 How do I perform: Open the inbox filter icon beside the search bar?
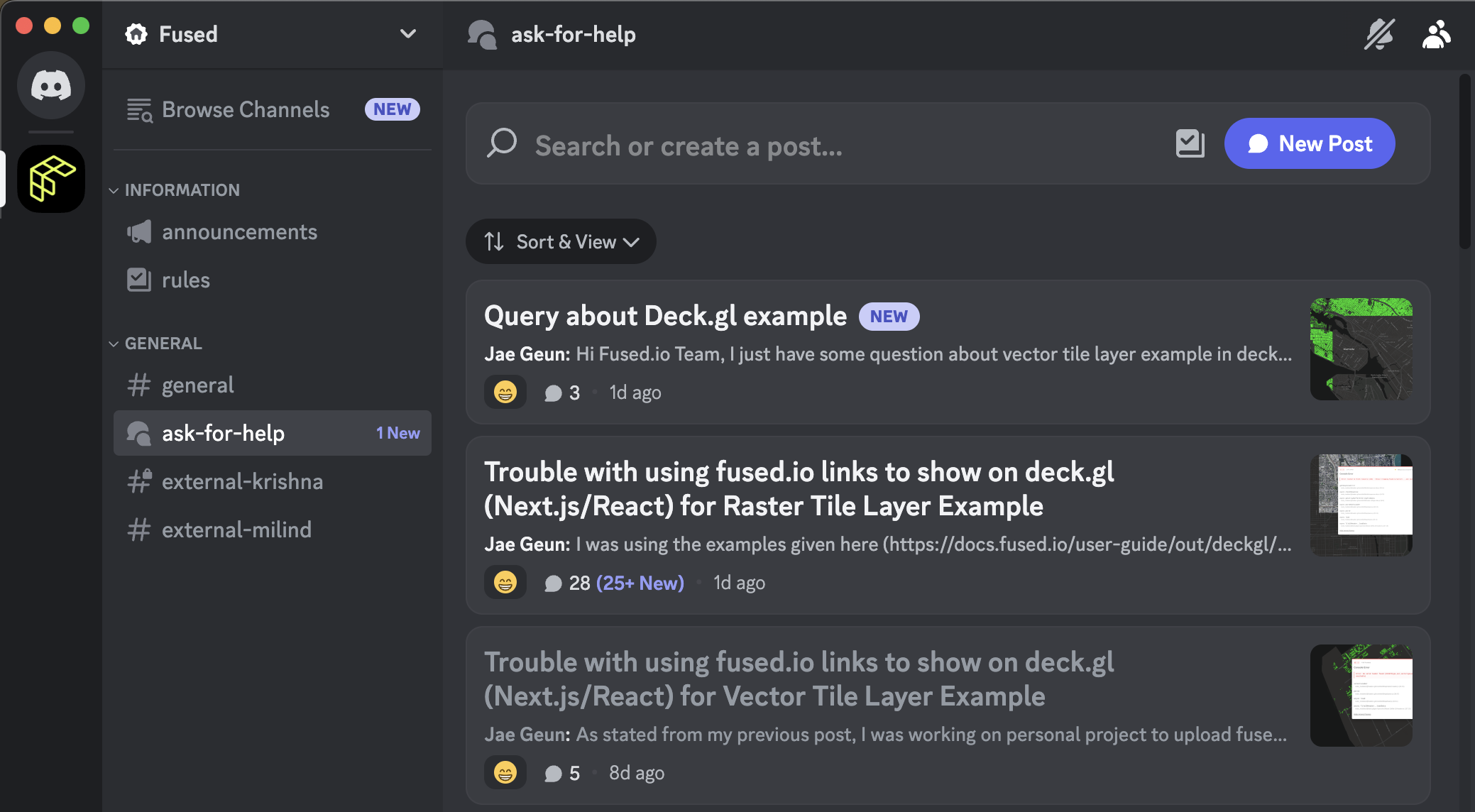1190,143
